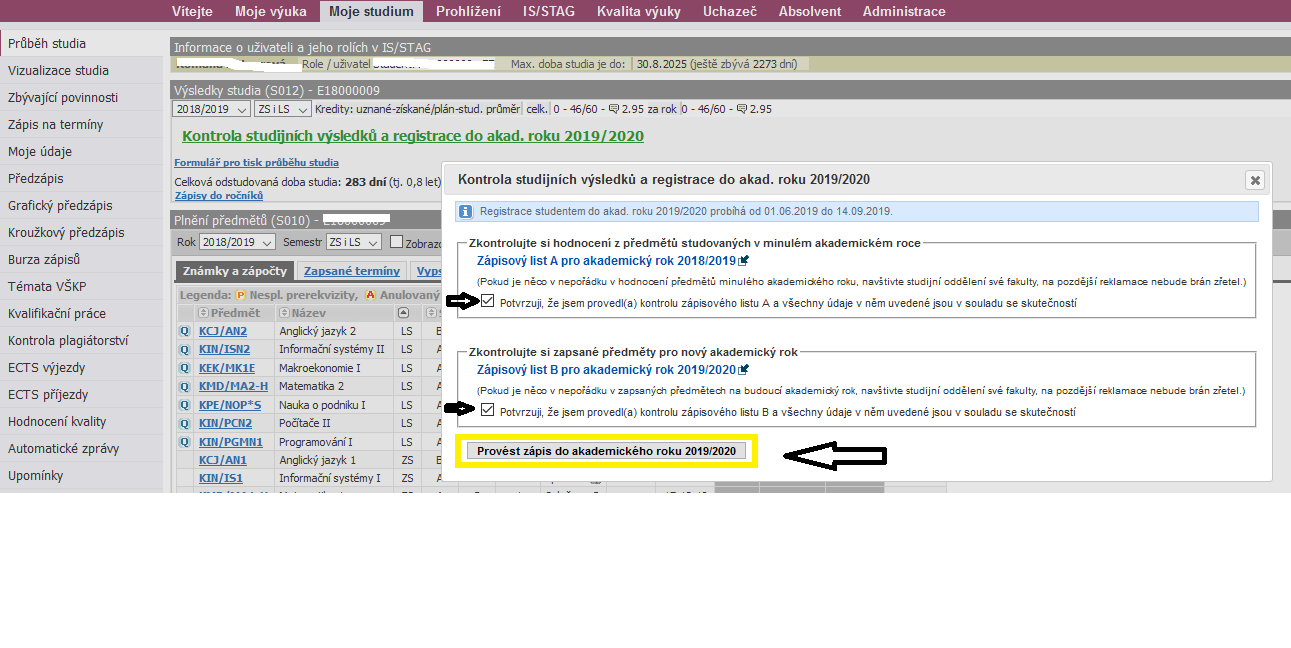Uncheck confirmation checkbox for zápisový list A
1291x648 pixels.
point(487,302)
